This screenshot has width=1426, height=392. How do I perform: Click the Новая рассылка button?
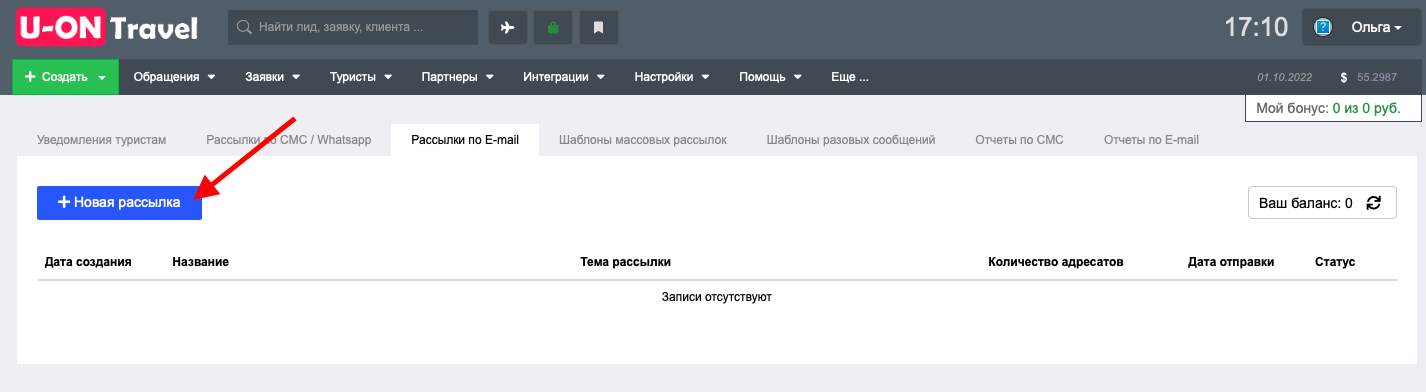click(119, 203)
